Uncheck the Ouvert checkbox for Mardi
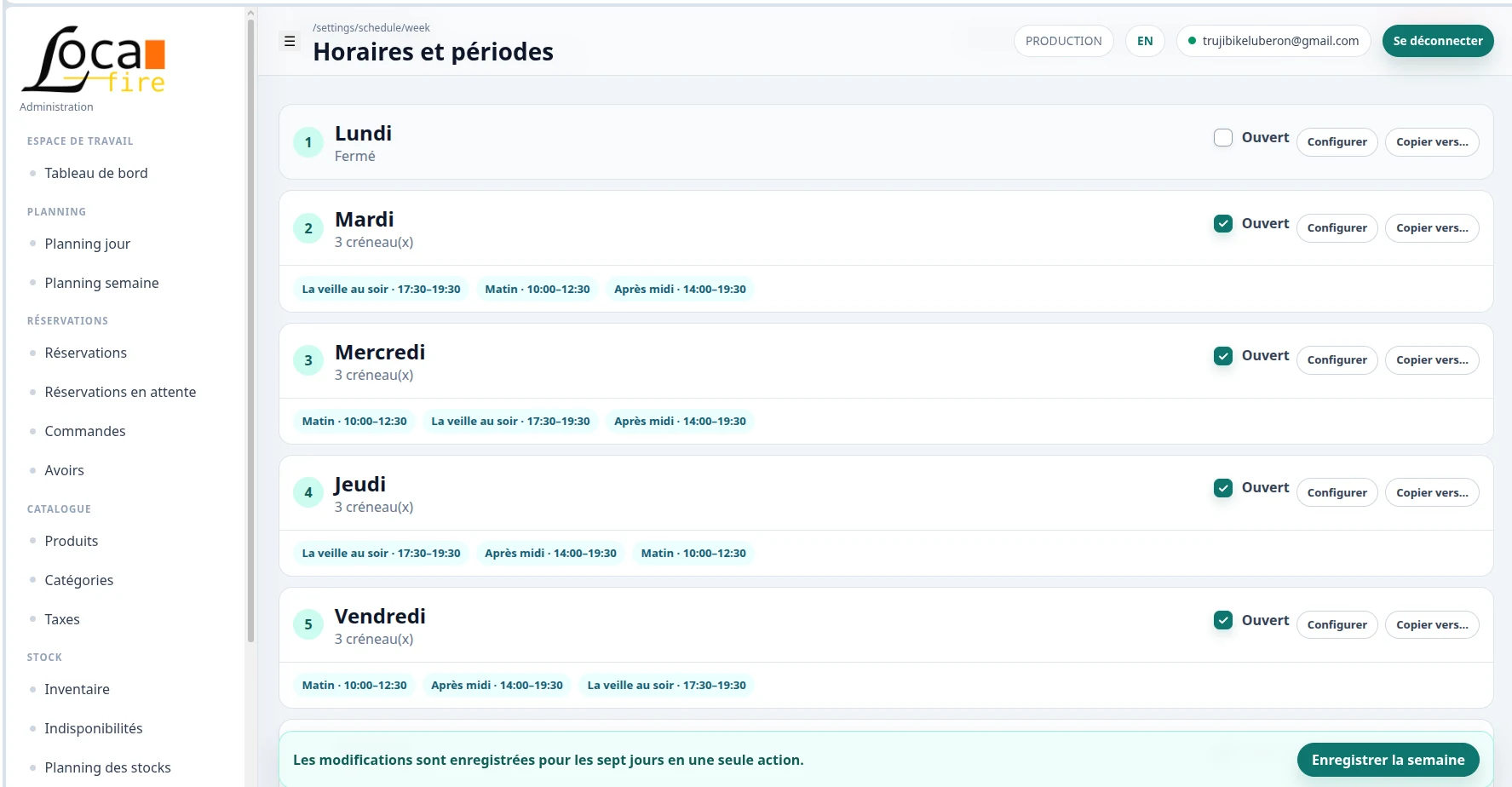Image resolution: width=1512 pixels, height=787 pixels. [x=1223, y=223]
